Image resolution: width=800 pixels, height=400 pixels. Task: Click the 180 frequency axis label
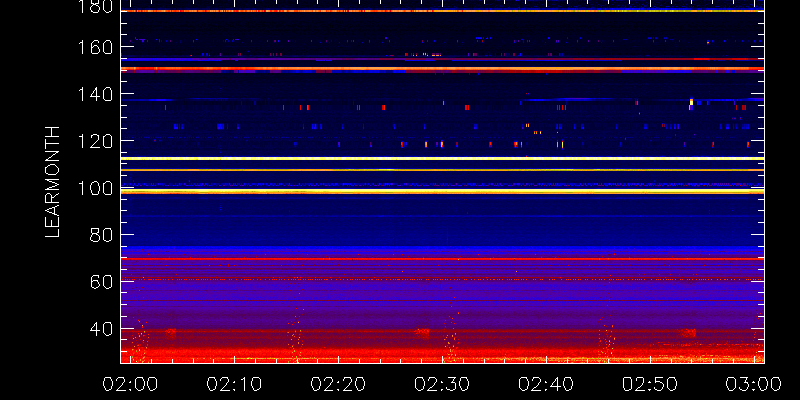click(96, 6)
